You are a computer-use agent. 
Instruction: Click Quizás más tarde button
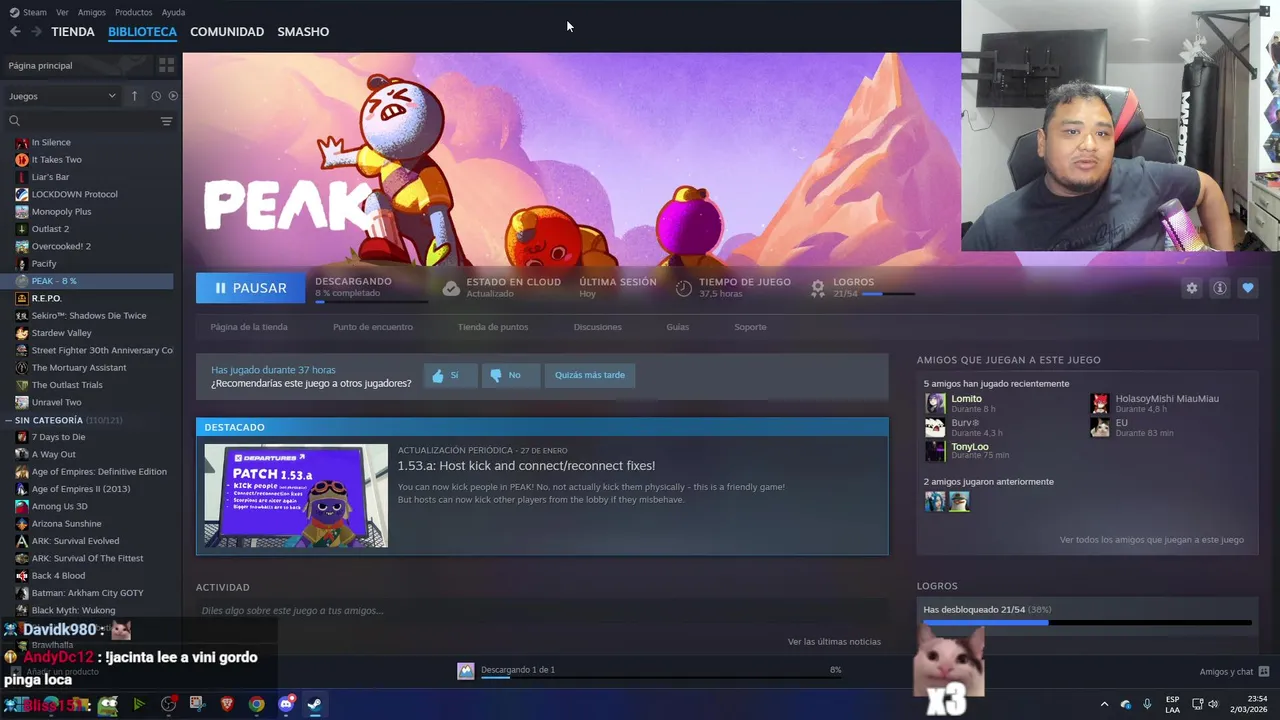(590, 375)
